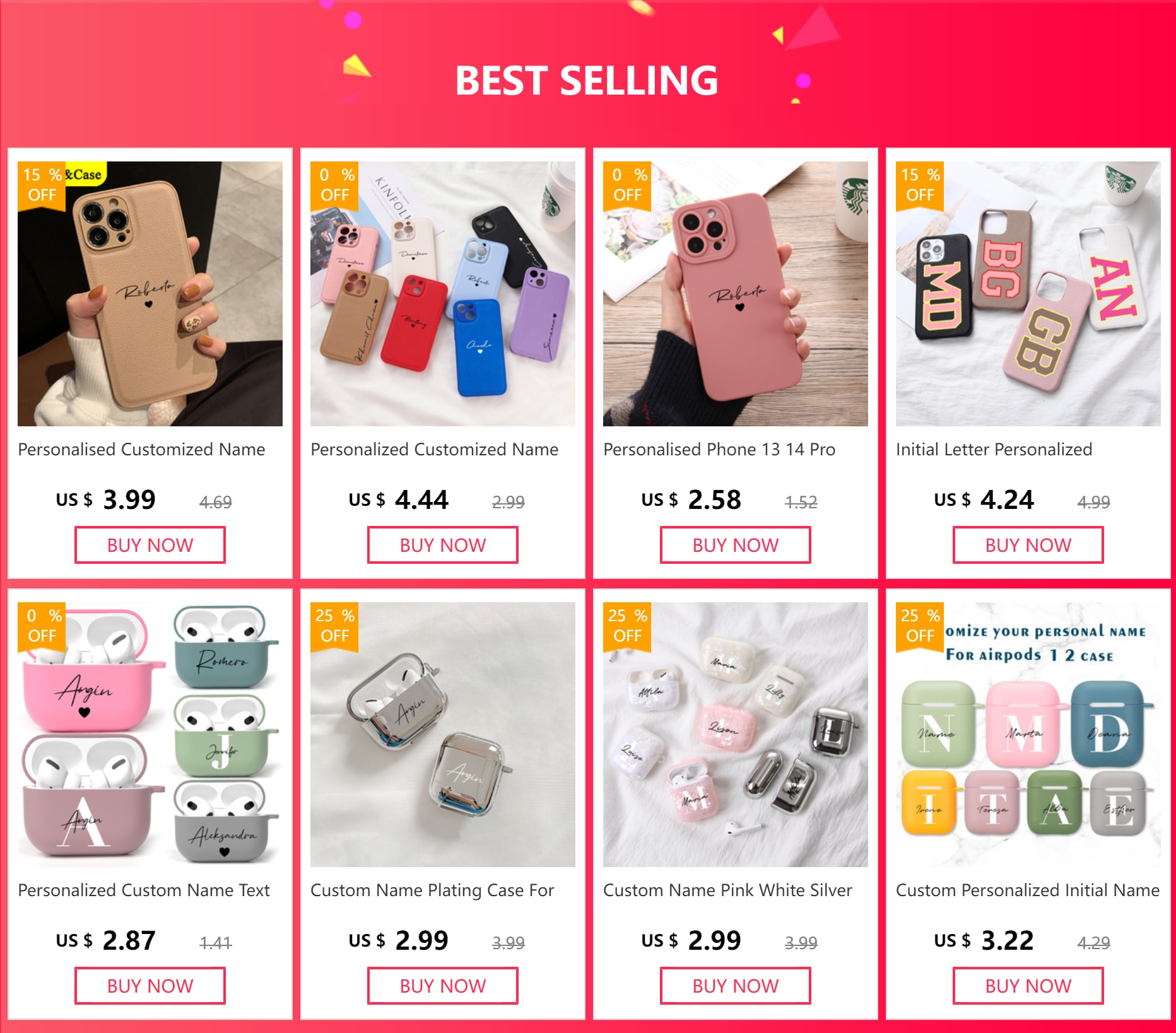Click BUY NOW for Custom Name Pink White Silver
Viewport: 1176px width, 1033px height.
pyautogui.click(x=736, y=986)
